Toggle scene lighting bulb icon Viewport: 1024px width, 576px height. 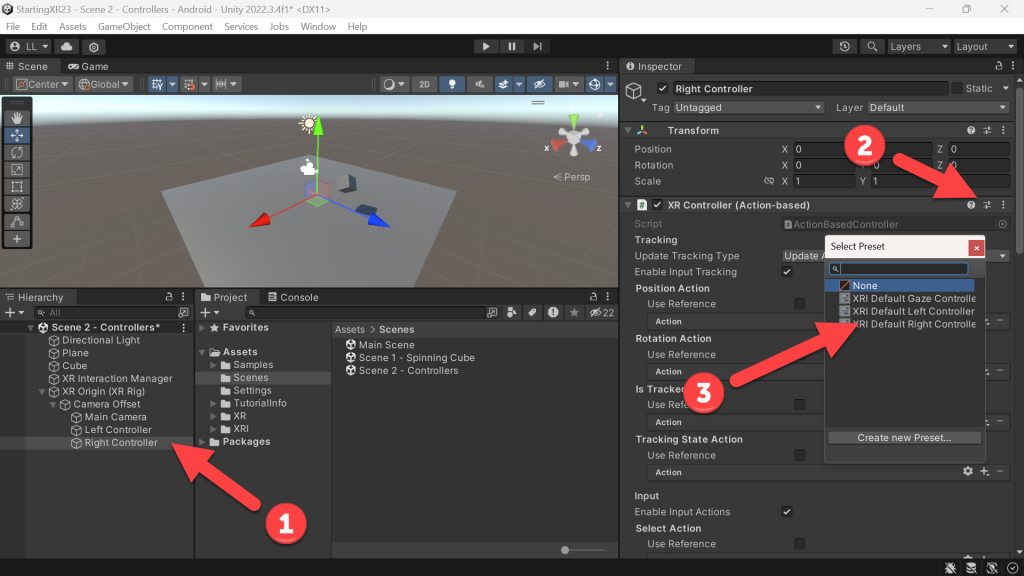coord(452,84)
